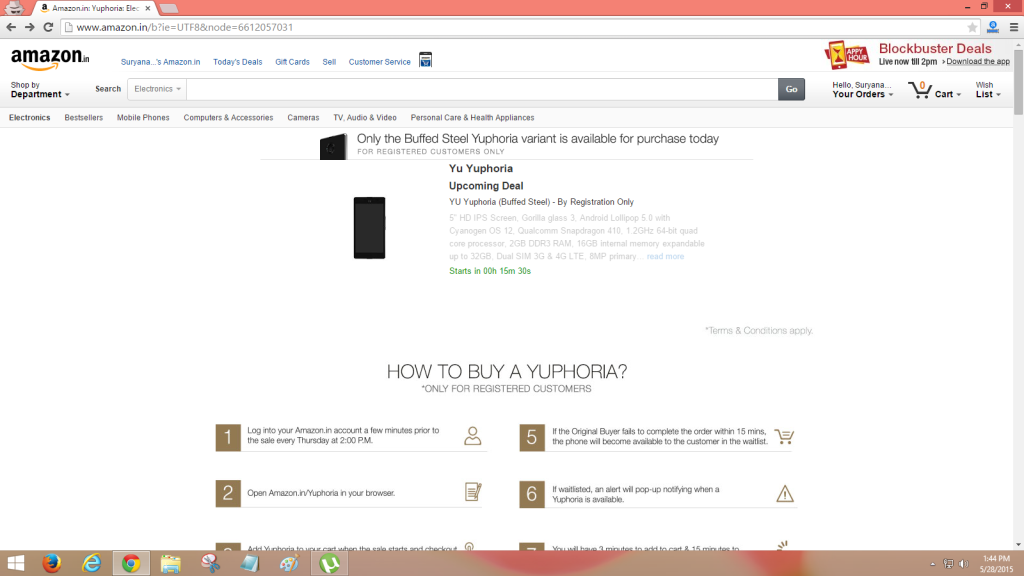The height and width of the screenshot is (576, 1024).
Task: Click the Amazon search text field
Action: click(x=482, y=89)
